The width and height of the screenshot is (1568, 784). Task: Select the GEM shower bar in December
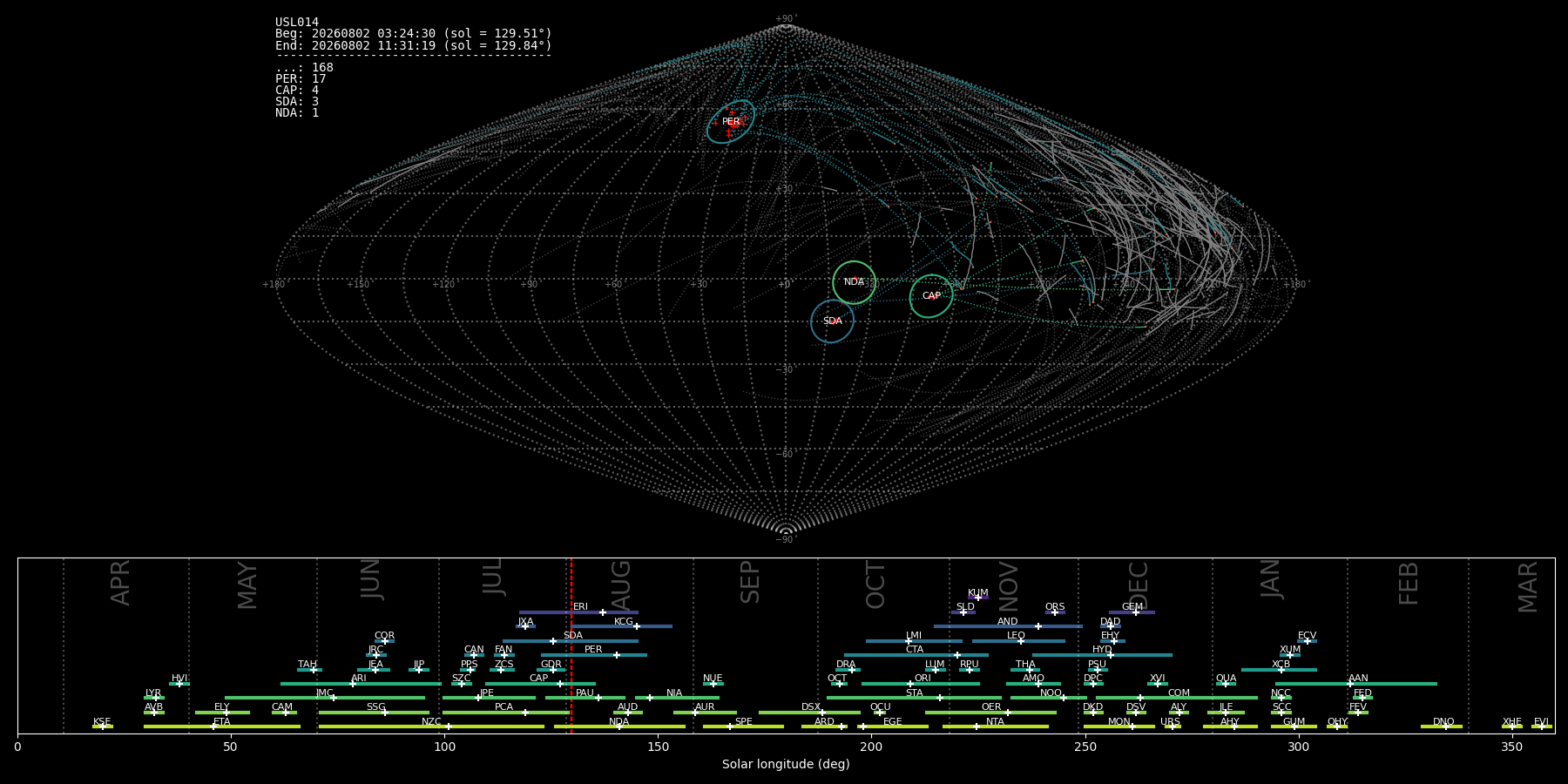[1132, 612]
